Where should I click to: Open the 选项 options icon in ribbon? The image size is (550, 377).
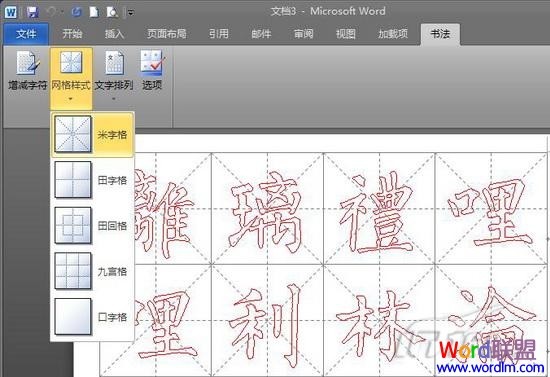click(152, 63)
